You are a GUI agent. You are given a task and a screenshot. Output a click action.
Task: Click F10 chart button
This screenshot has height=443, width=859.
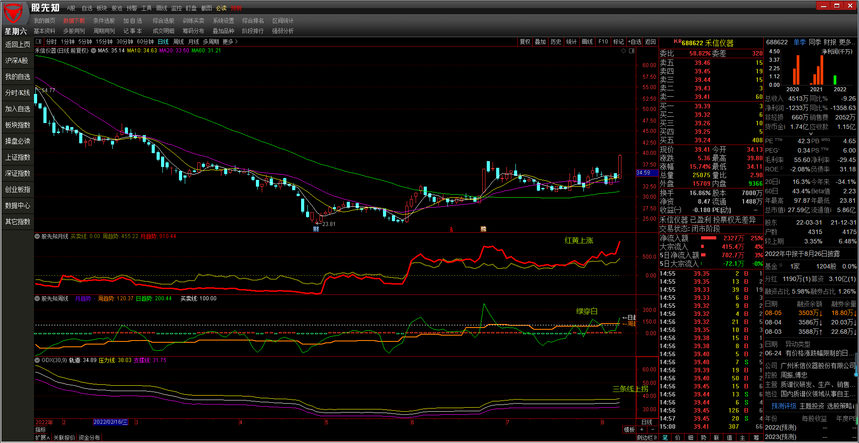click(x=603, y=42)
